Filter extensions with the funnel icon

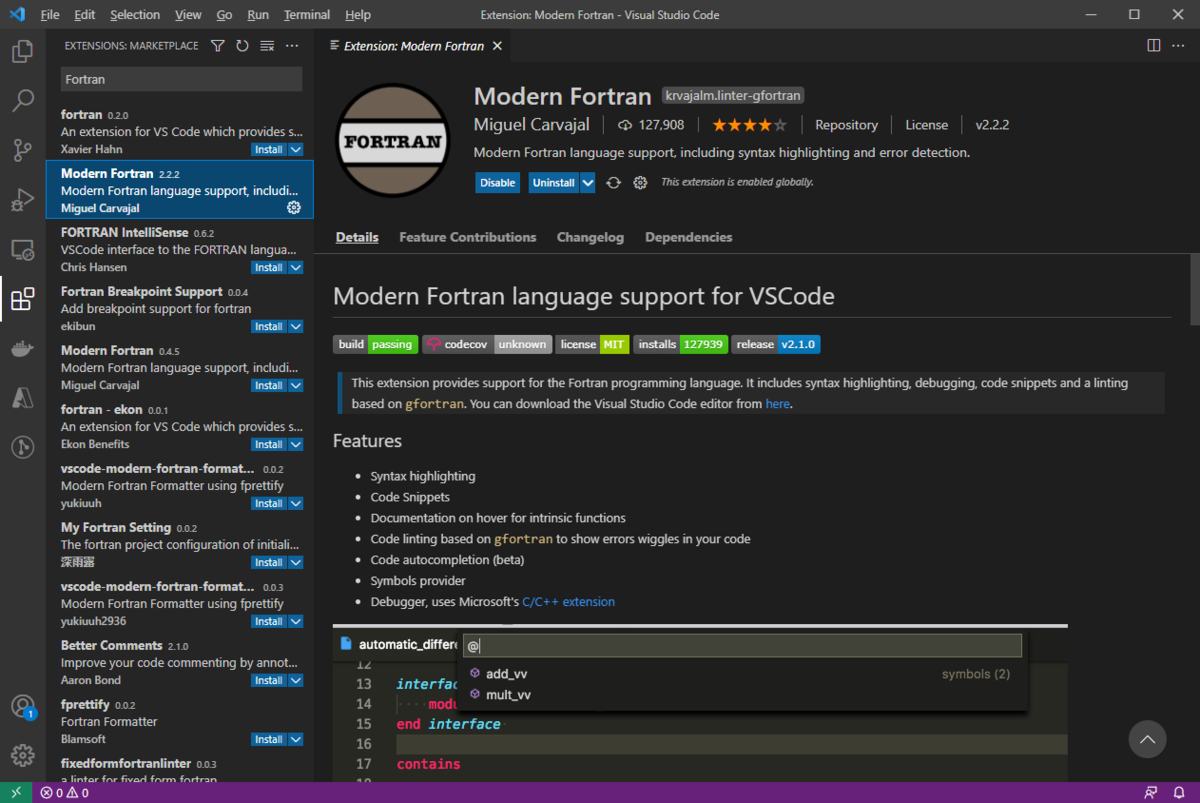[218, 46]
